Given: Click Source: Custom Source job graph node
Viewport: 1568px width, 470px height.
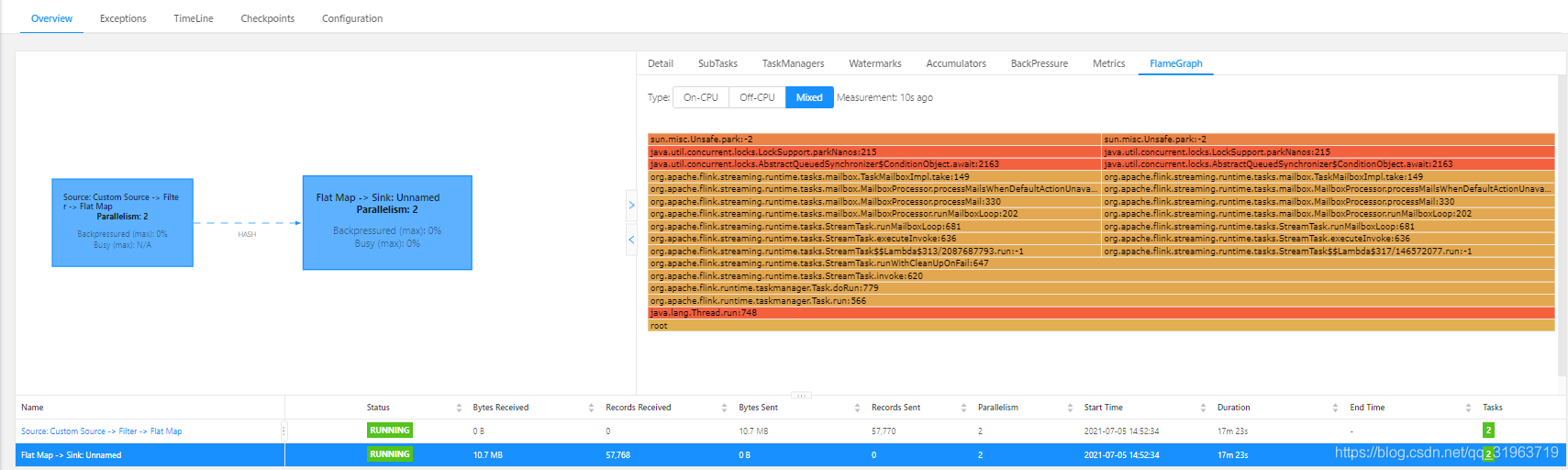Looking at the screenshot, I should pyautogui.click(x=122, y=222).
